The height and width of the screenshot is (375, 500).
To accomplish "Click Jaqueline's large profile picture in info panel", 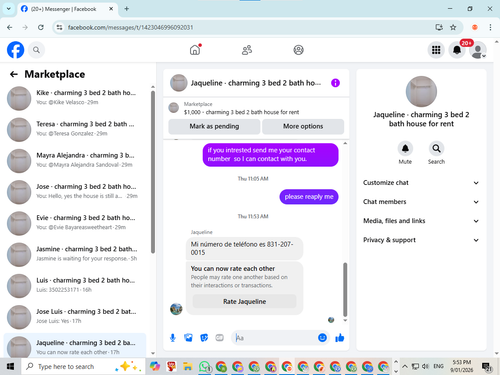I will 421,91.
